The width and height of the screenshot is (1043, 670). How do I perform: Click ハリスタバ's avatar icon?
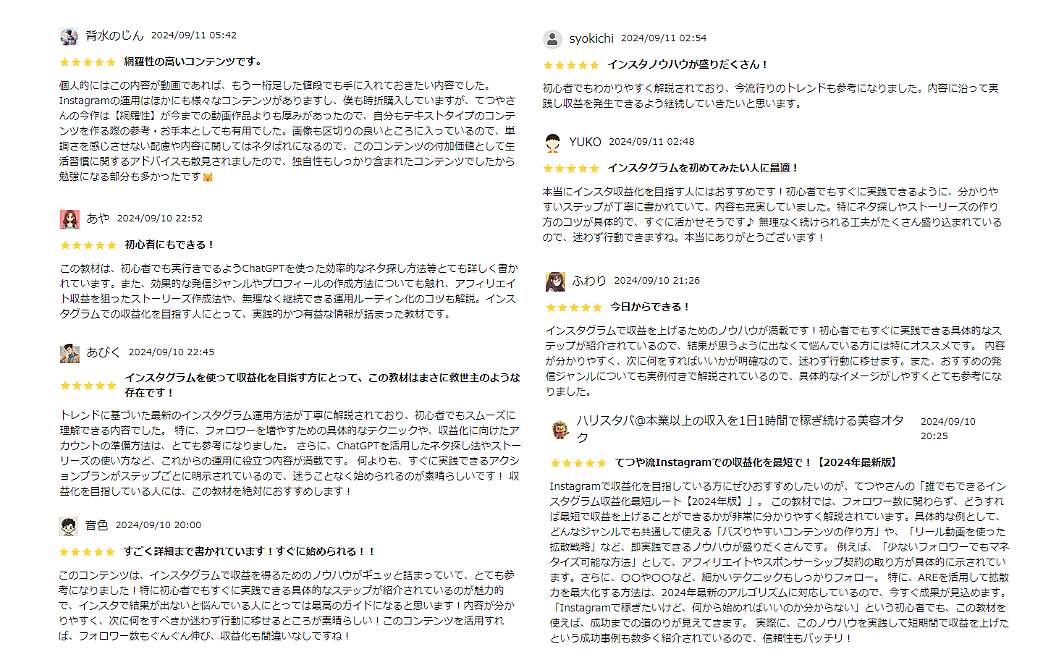click(x=560, y=430)
